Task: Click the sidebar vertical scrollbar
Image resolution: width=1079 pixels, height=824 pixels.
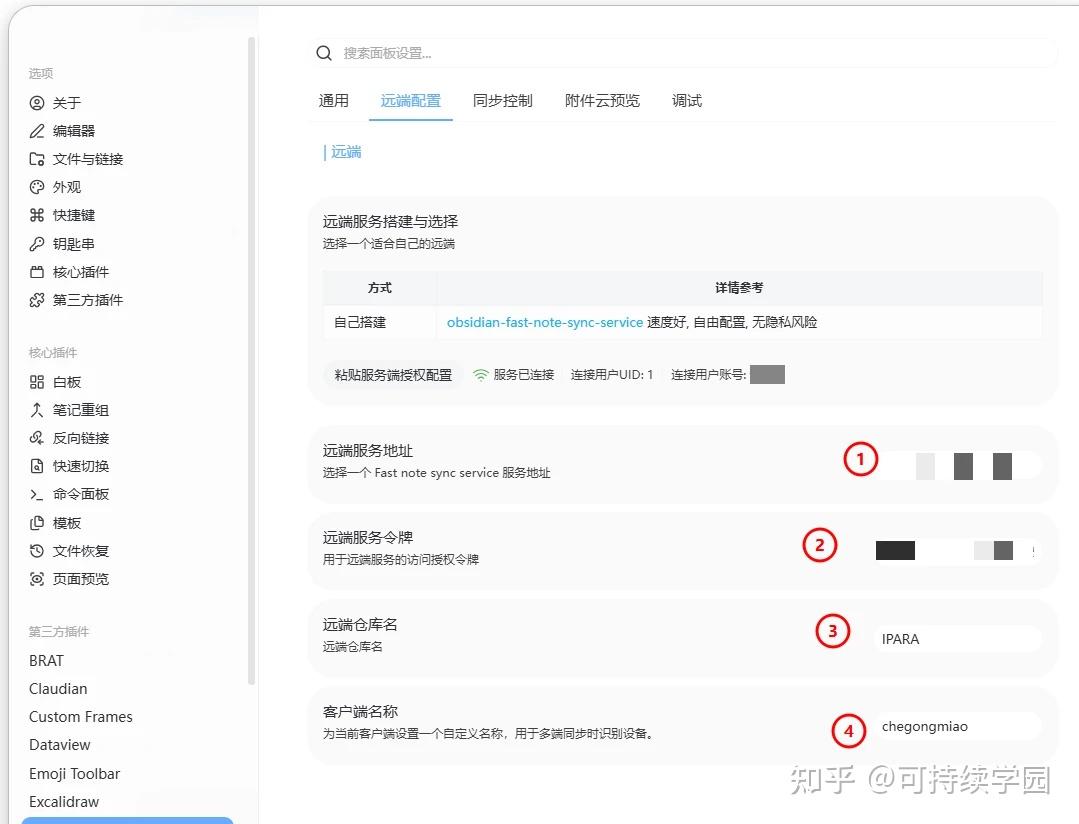Action: (x=251, y=361)
